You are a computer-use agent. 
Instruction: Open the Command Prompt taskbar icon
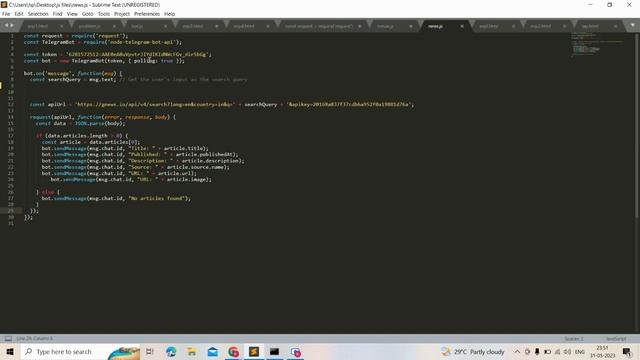275,351
